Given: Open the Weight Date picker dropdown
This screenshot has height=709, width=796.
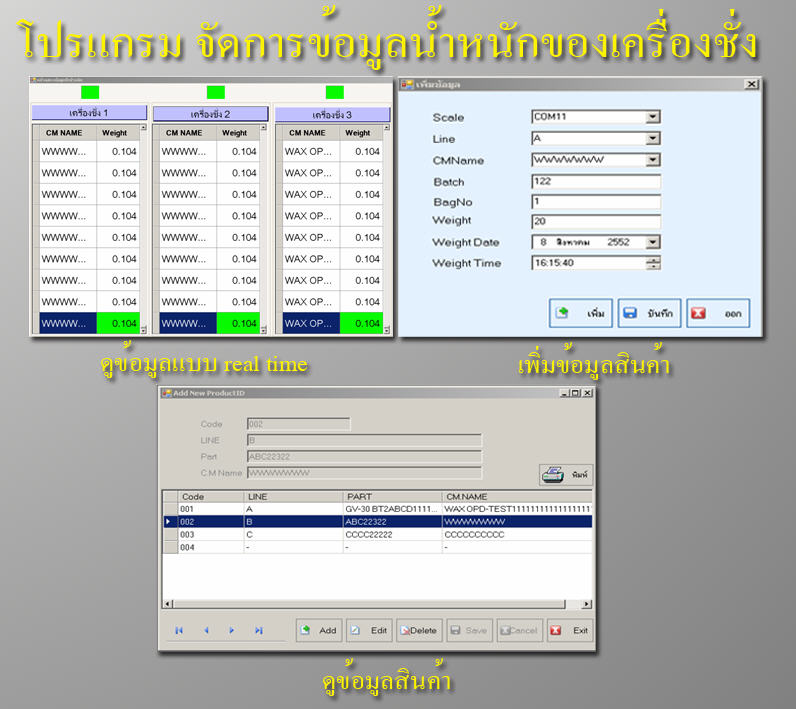Looking at the screenshot, I should 653,242.
